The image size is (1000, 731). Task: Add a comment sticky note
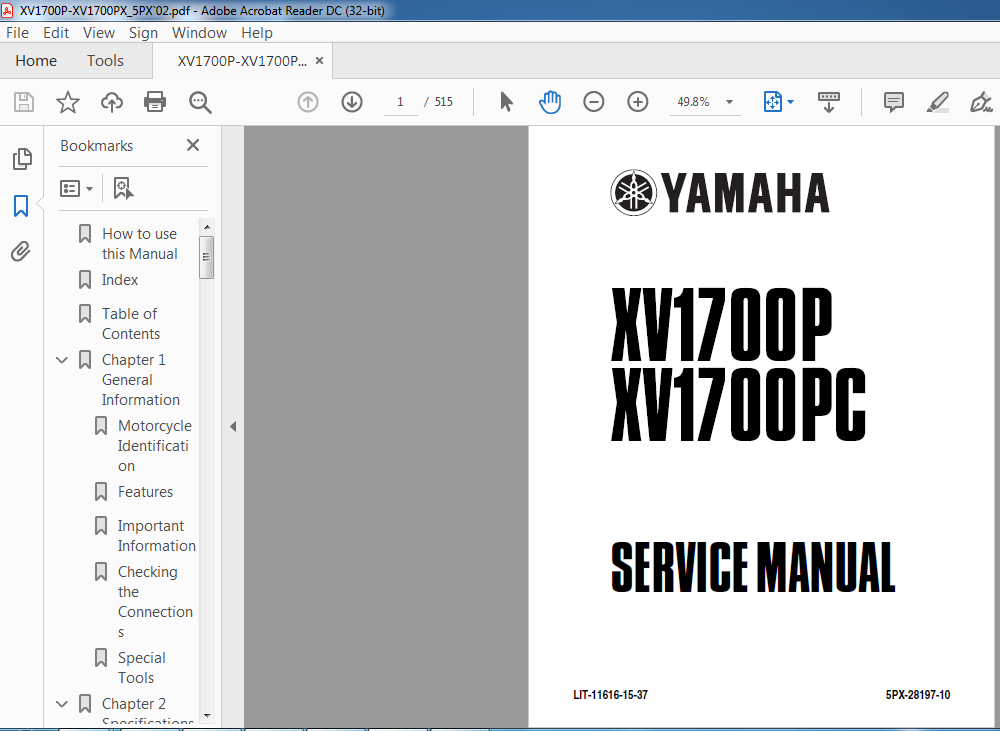(893, 102)
